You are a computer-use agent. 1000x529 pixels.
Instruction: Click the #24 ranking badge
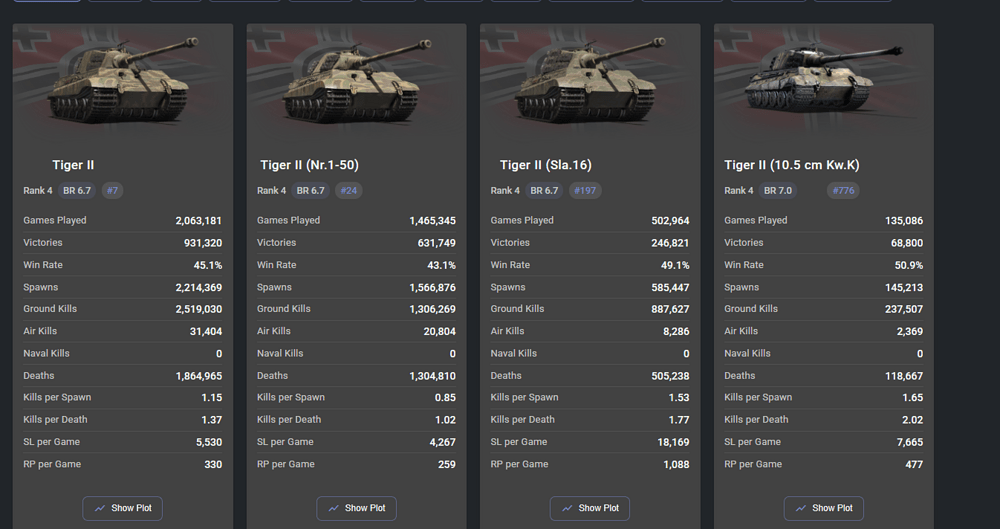(x=349, y=190)
